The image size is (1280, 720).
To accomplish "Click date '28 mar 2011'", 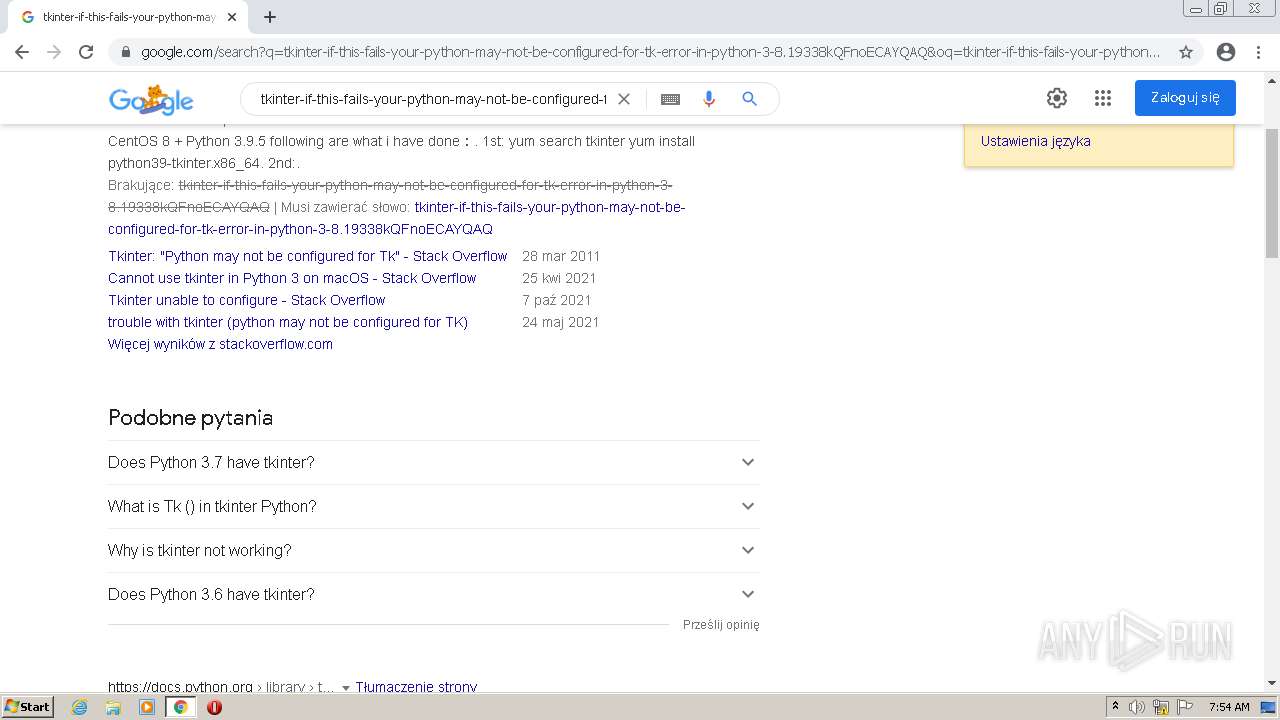I will click(x=561, y=256).
